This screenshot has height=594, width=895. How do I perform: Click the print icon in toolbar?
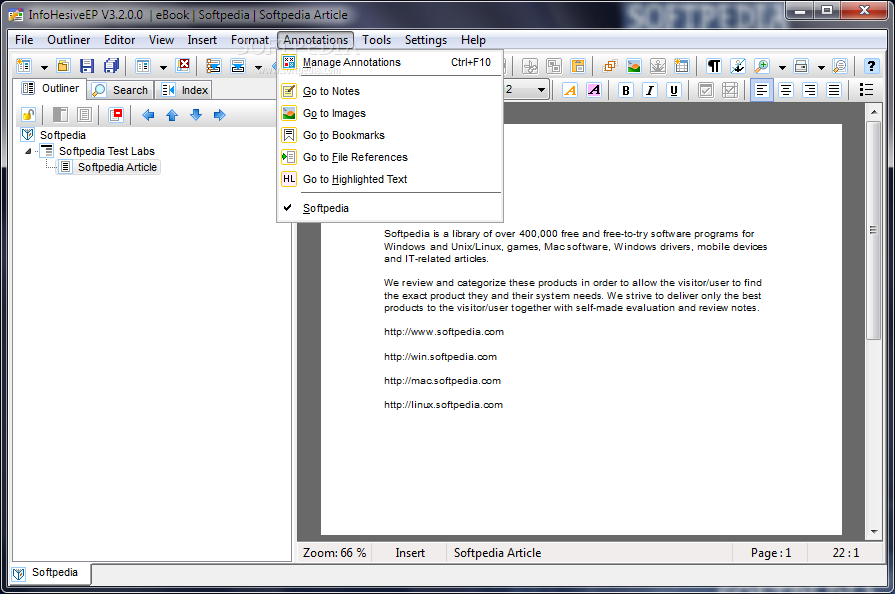(x=801, y=66)
